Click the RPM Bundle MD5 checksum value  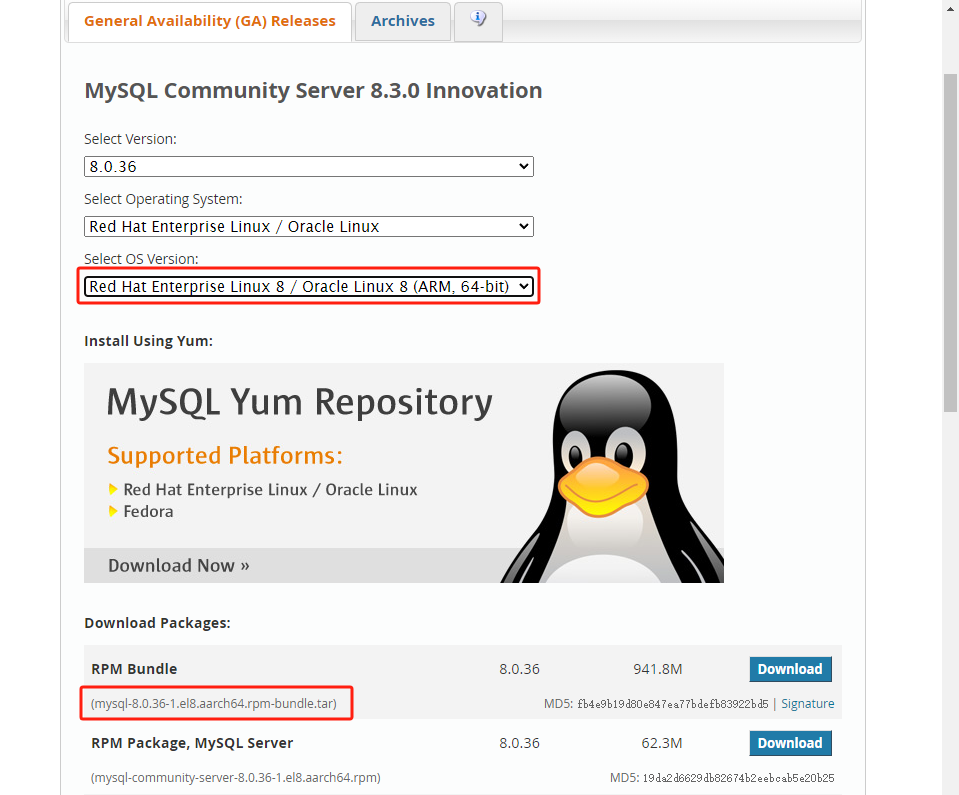click(672, 704)
